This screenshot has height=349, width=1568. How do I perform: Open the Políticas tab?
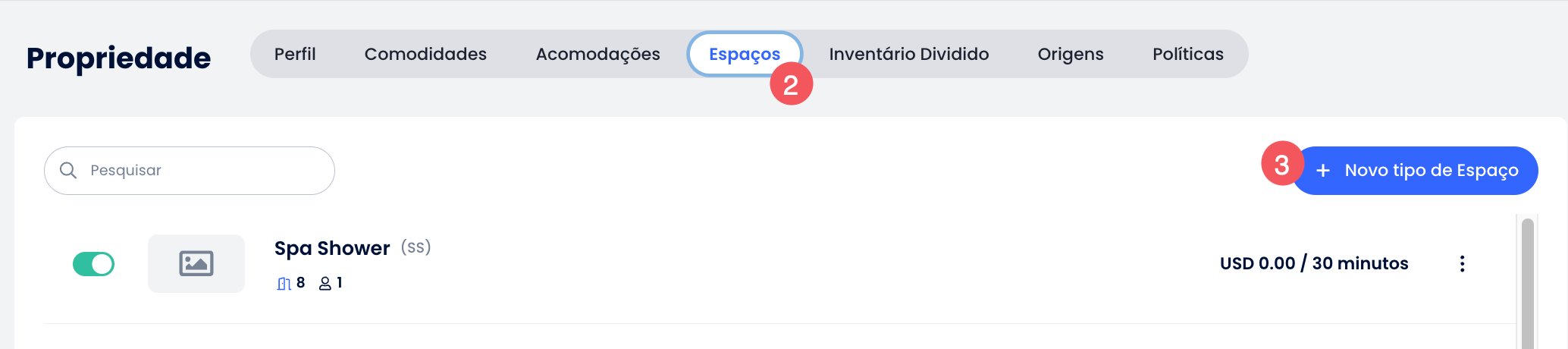pyautogui.click(x=1187, y=54)
